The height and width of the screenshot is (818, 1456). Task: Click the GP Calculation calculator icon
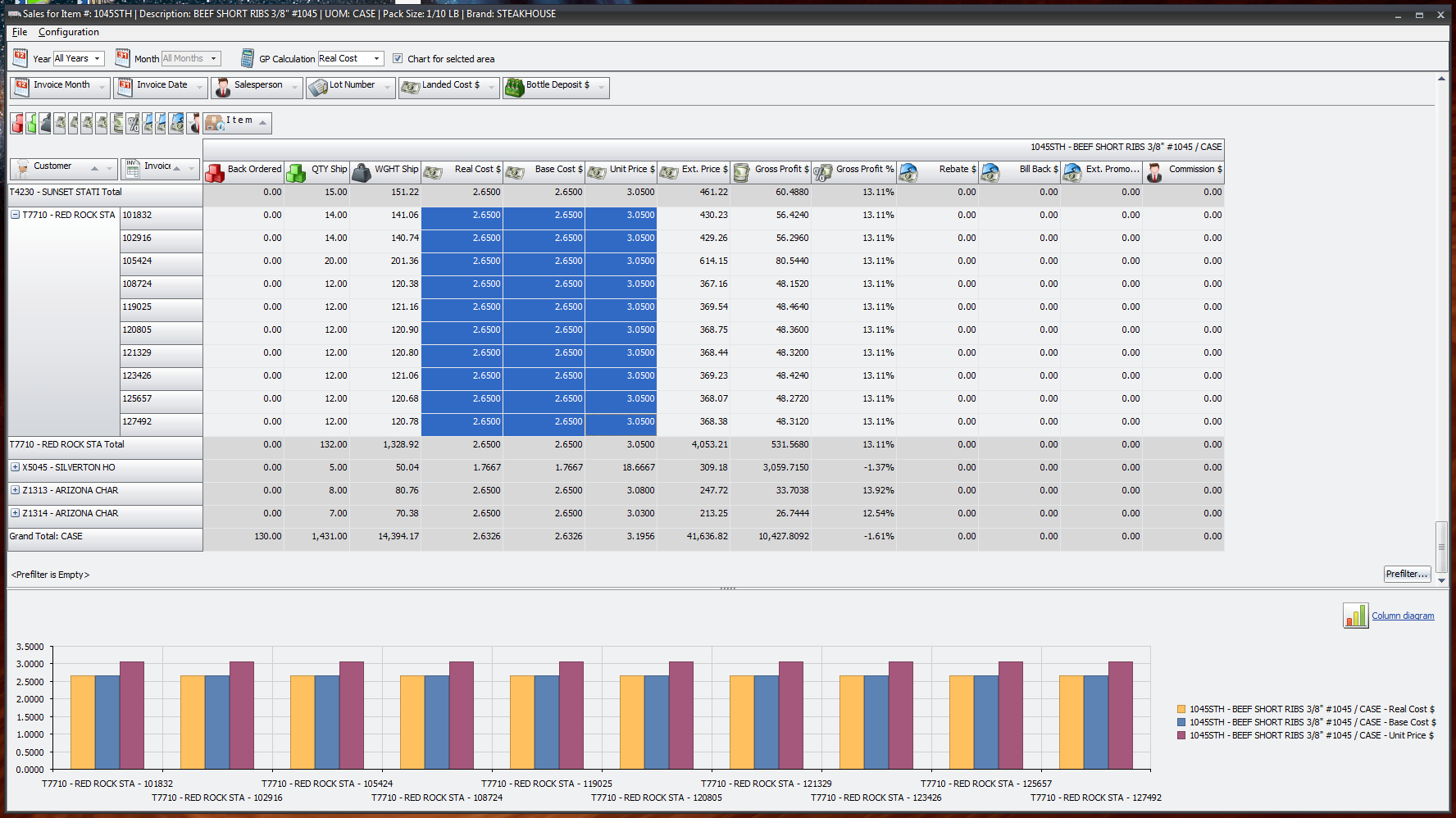point(246,57)
